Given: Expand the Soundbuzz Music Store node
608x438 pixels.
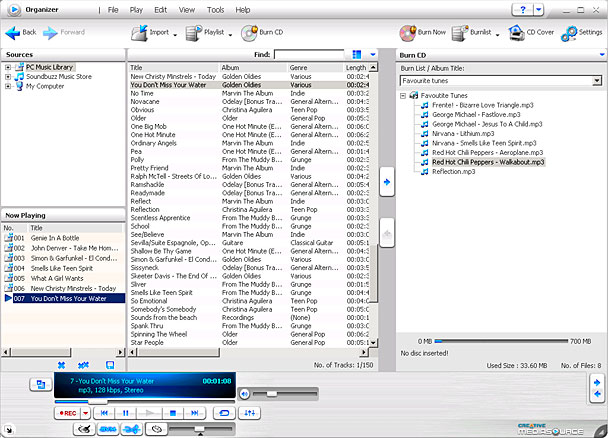Looking at the screenshot, I should [x=7, y=77].
